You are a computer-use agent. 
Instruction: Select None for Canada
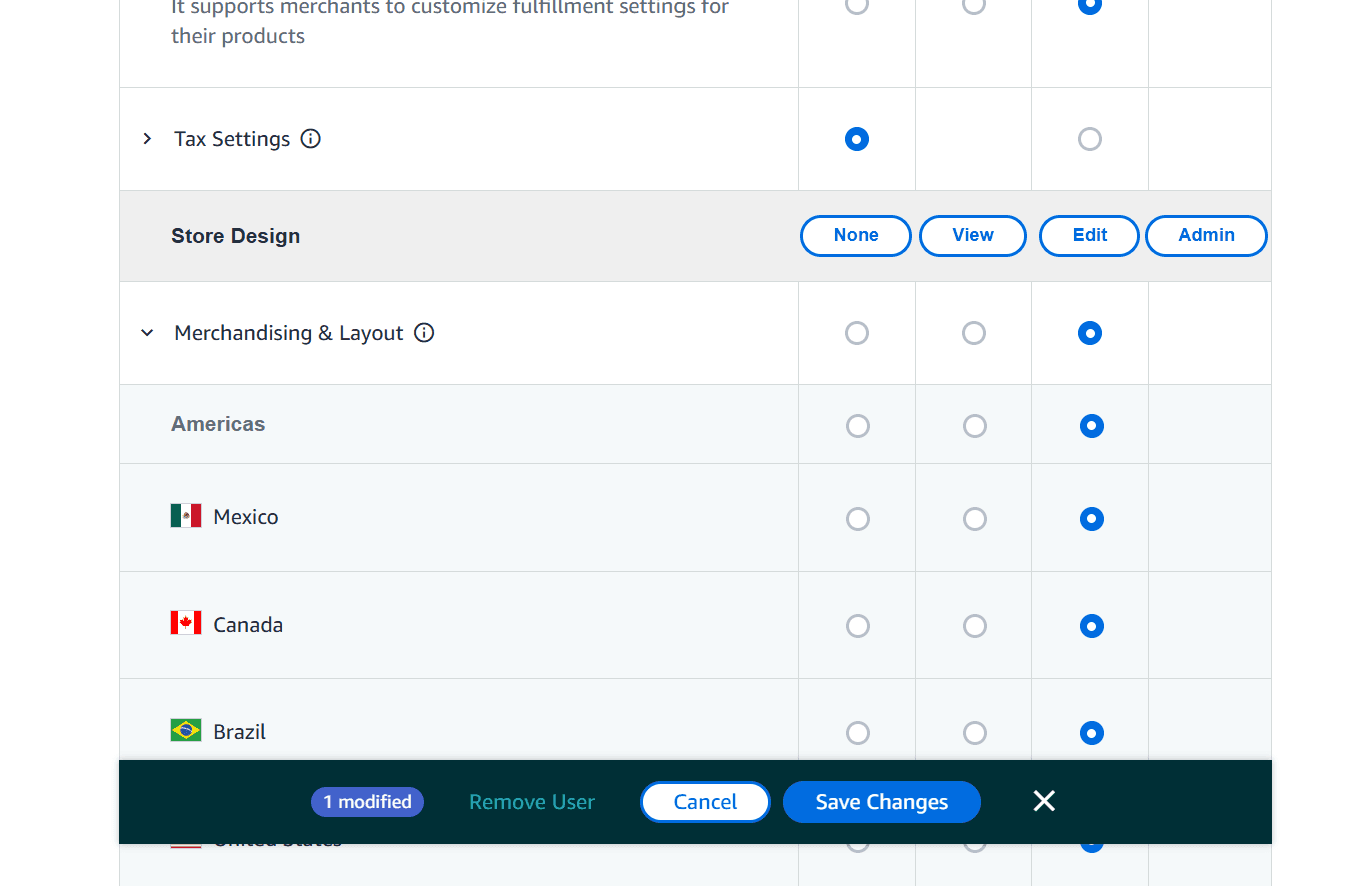click(x=858, y=626)
